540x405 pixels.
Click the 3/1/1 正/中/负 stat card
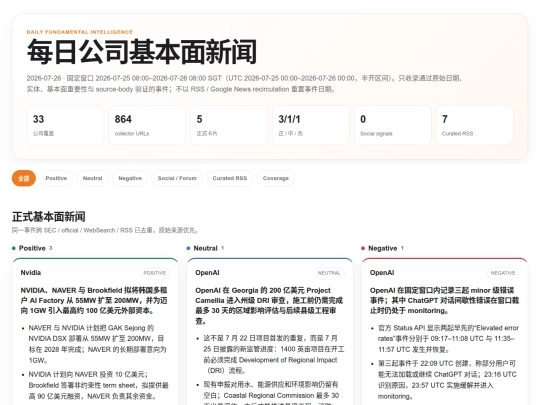click(311, 125)
